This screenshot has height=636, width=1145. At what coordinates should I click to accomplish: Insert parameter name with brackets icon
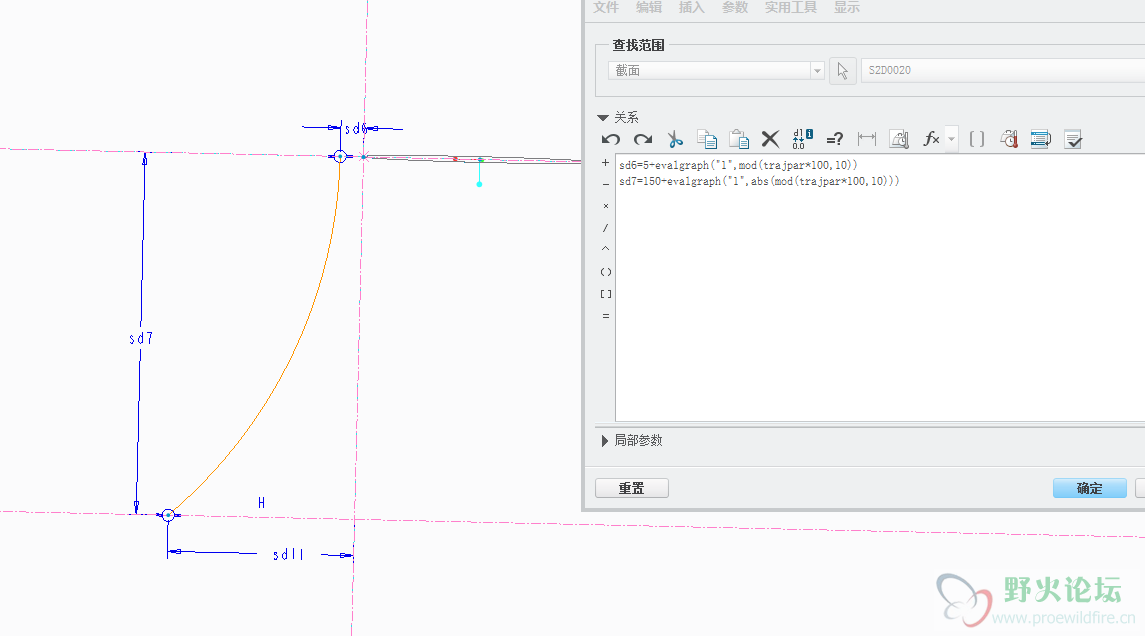(976, 139)
